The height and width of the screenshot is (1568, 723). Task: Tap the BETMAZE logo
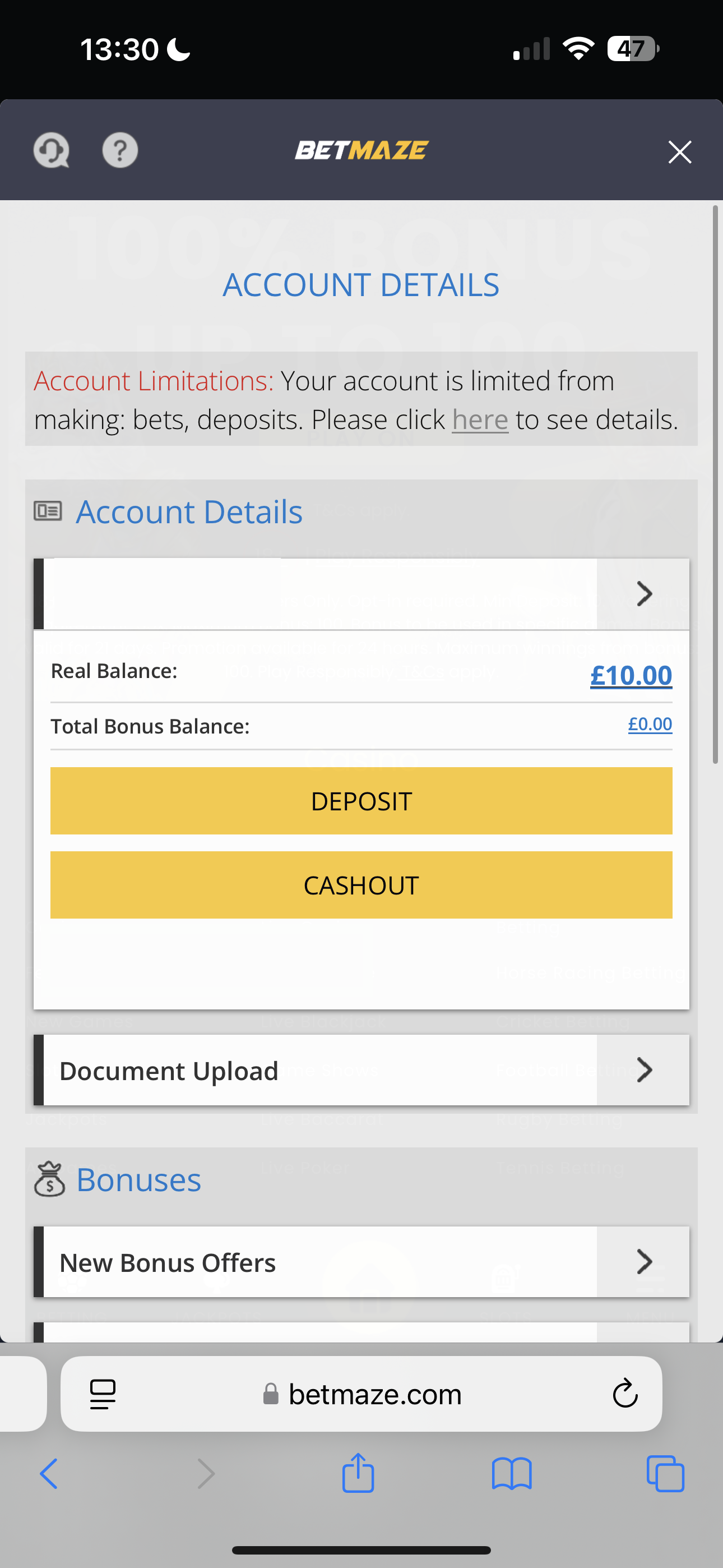coord(361,150)
